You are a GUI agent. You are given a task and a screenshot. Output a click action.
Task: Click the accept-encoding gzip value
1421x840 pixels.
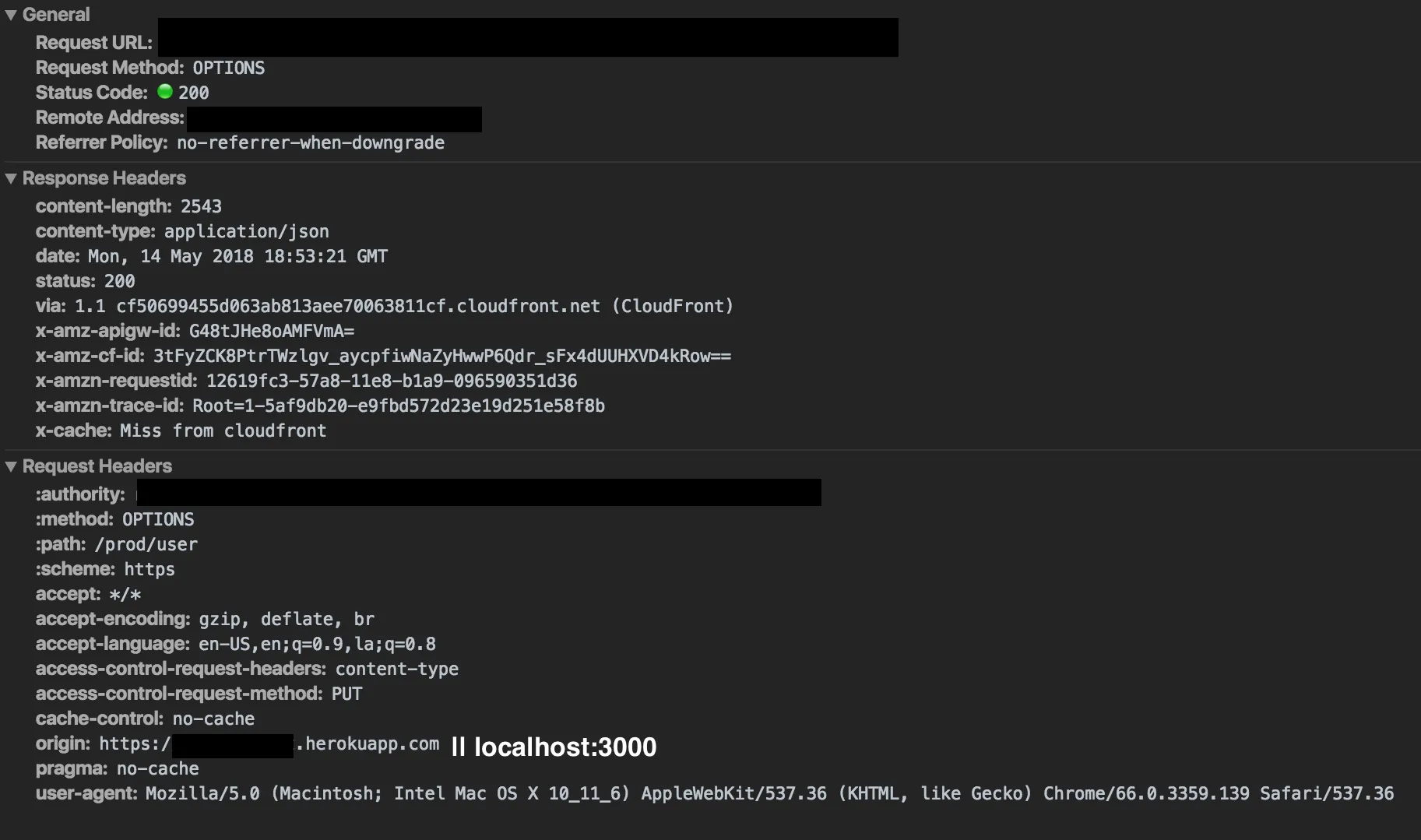[287, 619]
